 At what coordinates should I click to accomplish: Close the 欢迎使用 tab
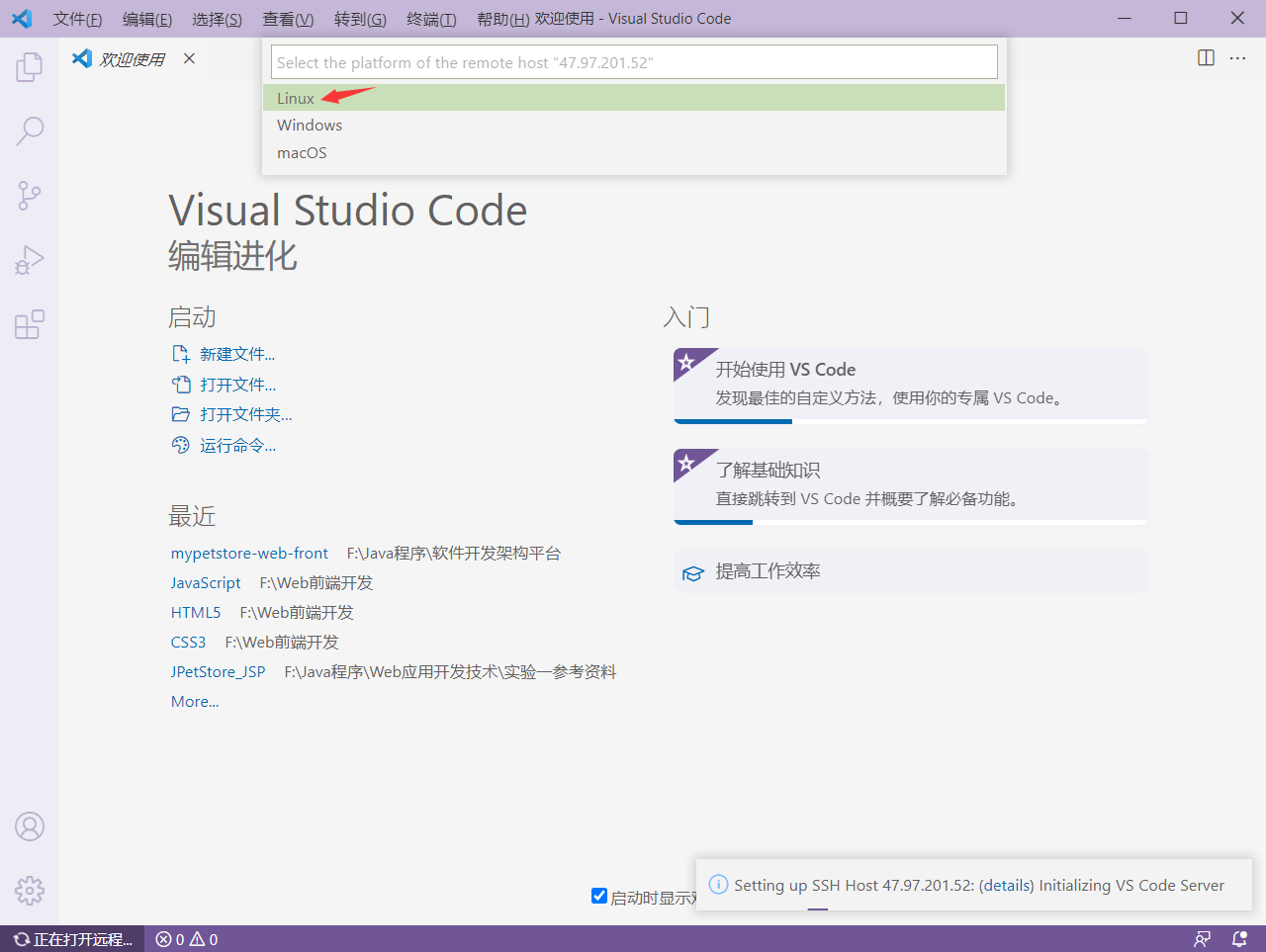[x=189, y=58]
